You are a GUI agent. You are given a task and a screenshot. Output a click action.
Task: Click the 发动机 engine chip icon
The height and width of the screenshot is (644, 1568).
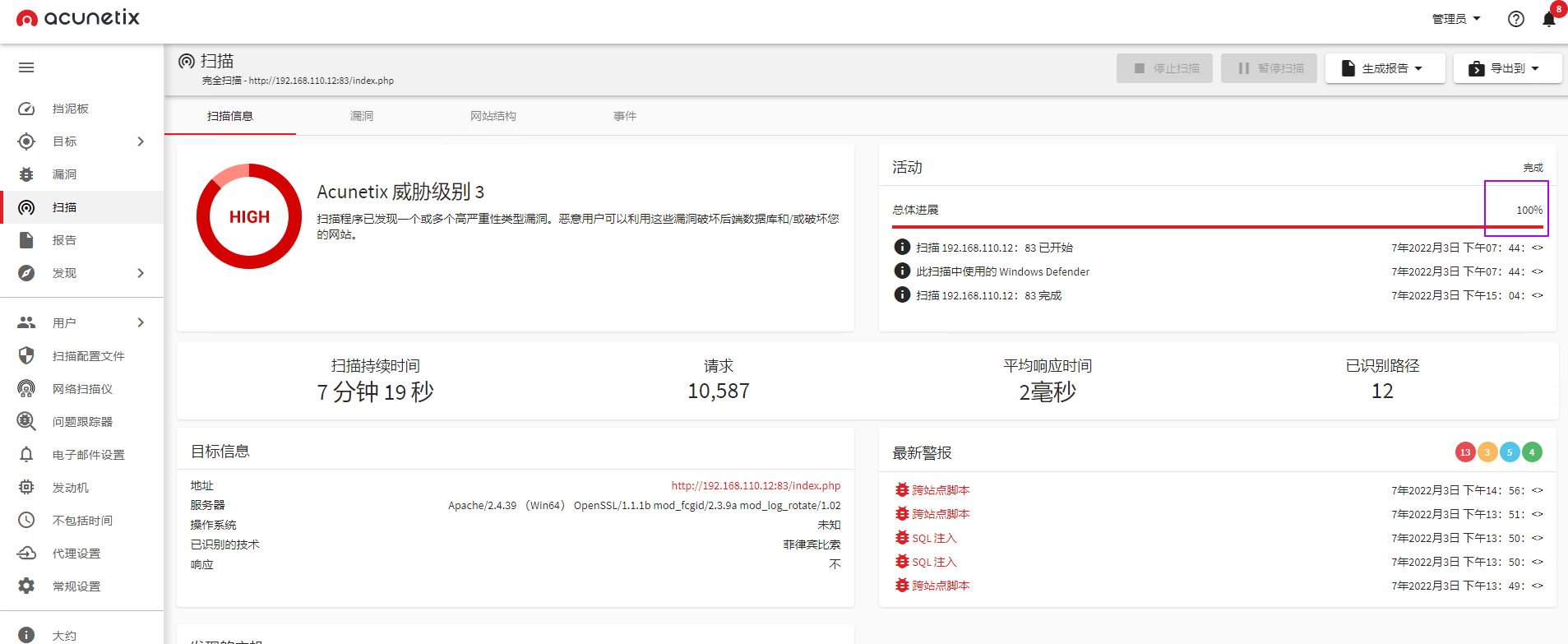point(26,487)
